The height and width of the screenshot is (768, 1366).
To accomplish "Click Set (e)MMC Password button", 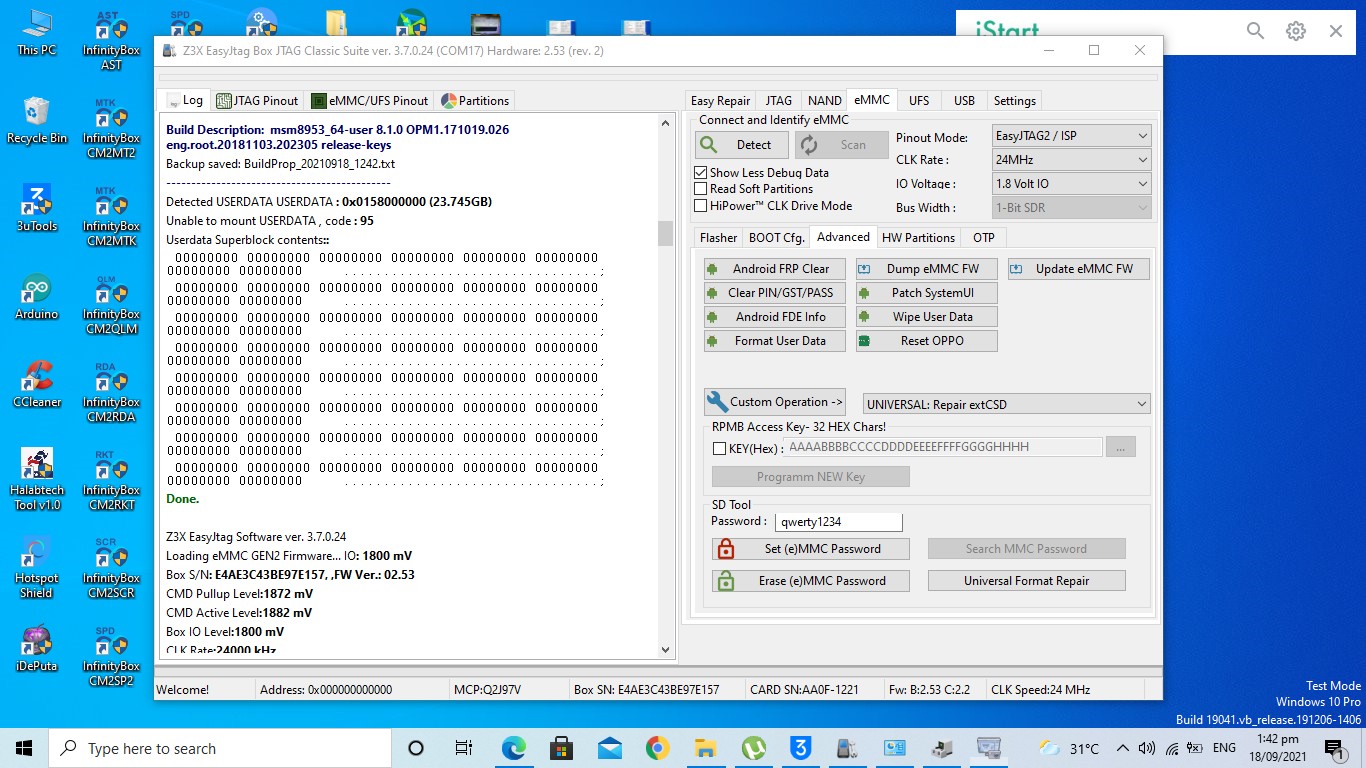I will point(811,549).
